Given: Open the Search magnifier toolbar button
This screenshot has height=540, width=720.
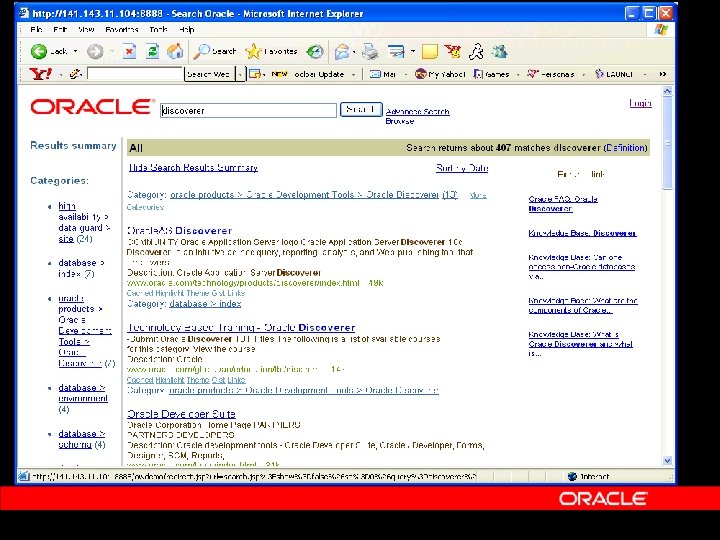Looking at the screenshot, I should 214,51.
